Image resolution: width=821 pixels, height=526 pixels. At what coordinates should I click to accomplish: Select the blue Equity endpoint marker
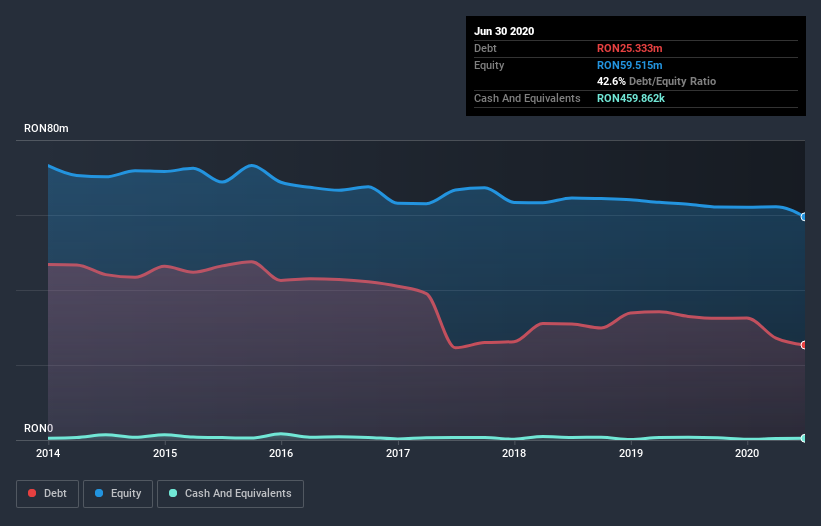click(x=804, y=217)
